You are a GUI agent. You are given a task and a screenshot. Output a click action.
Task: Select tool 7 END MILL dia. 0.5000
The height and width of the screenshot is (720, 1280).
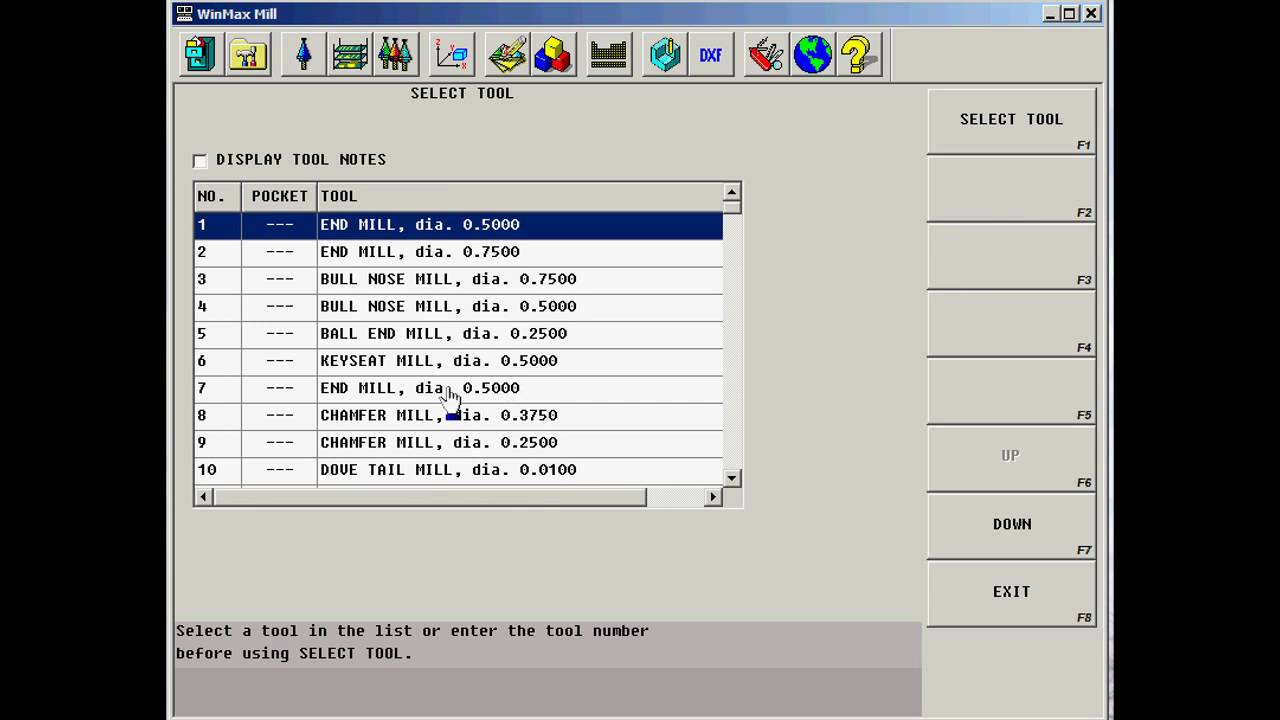(x=458, y=388)
